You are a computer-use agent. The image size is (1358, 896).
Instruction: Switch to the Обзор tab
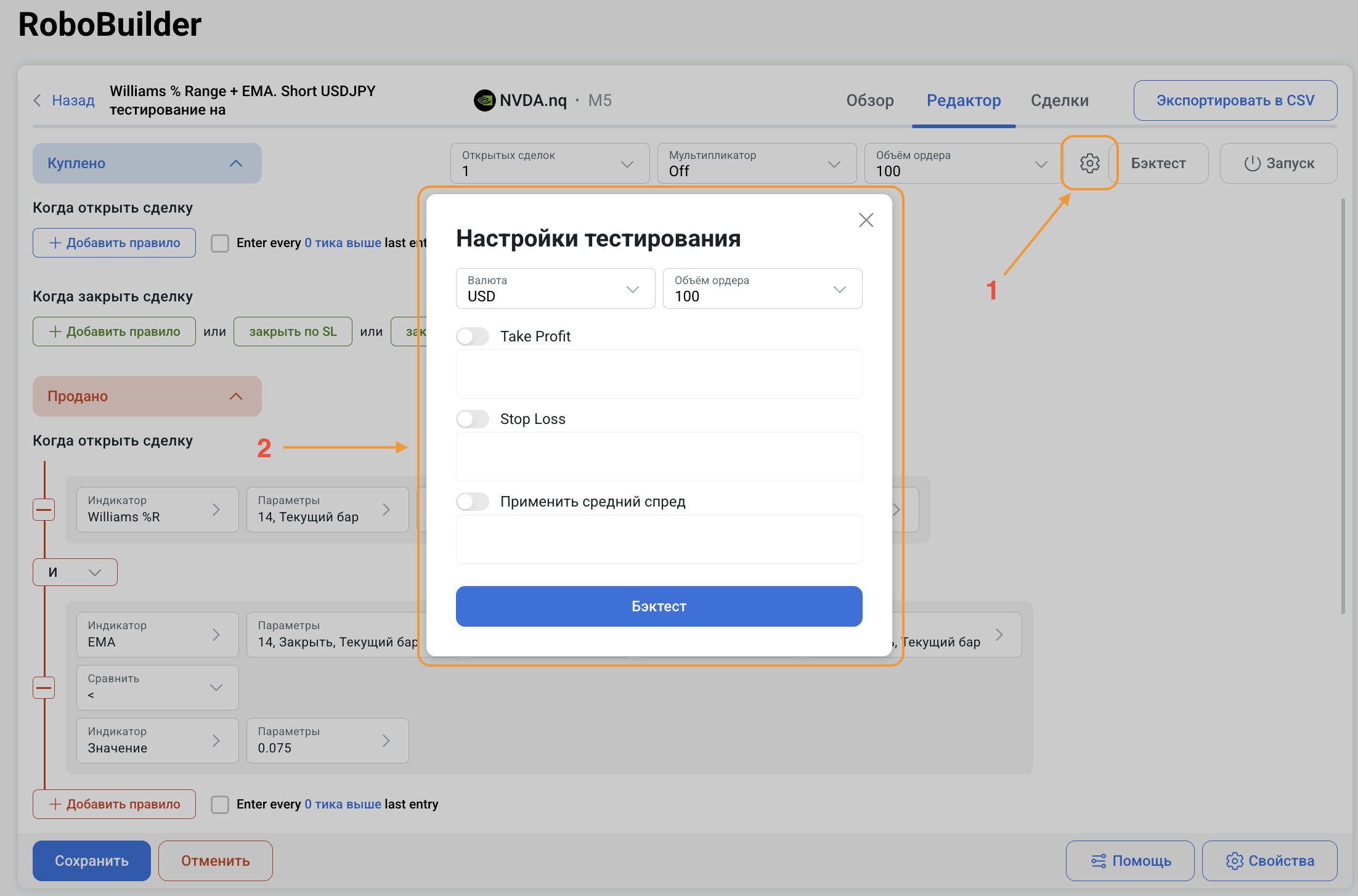point(869,100)
